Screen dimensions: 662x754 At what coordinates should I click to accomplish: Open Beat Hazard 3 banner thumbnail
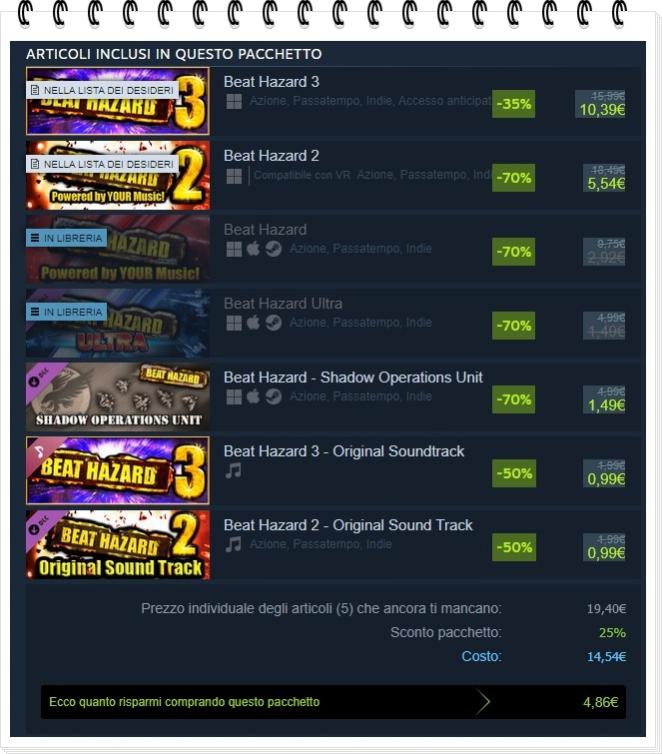[x=118, y=101]
